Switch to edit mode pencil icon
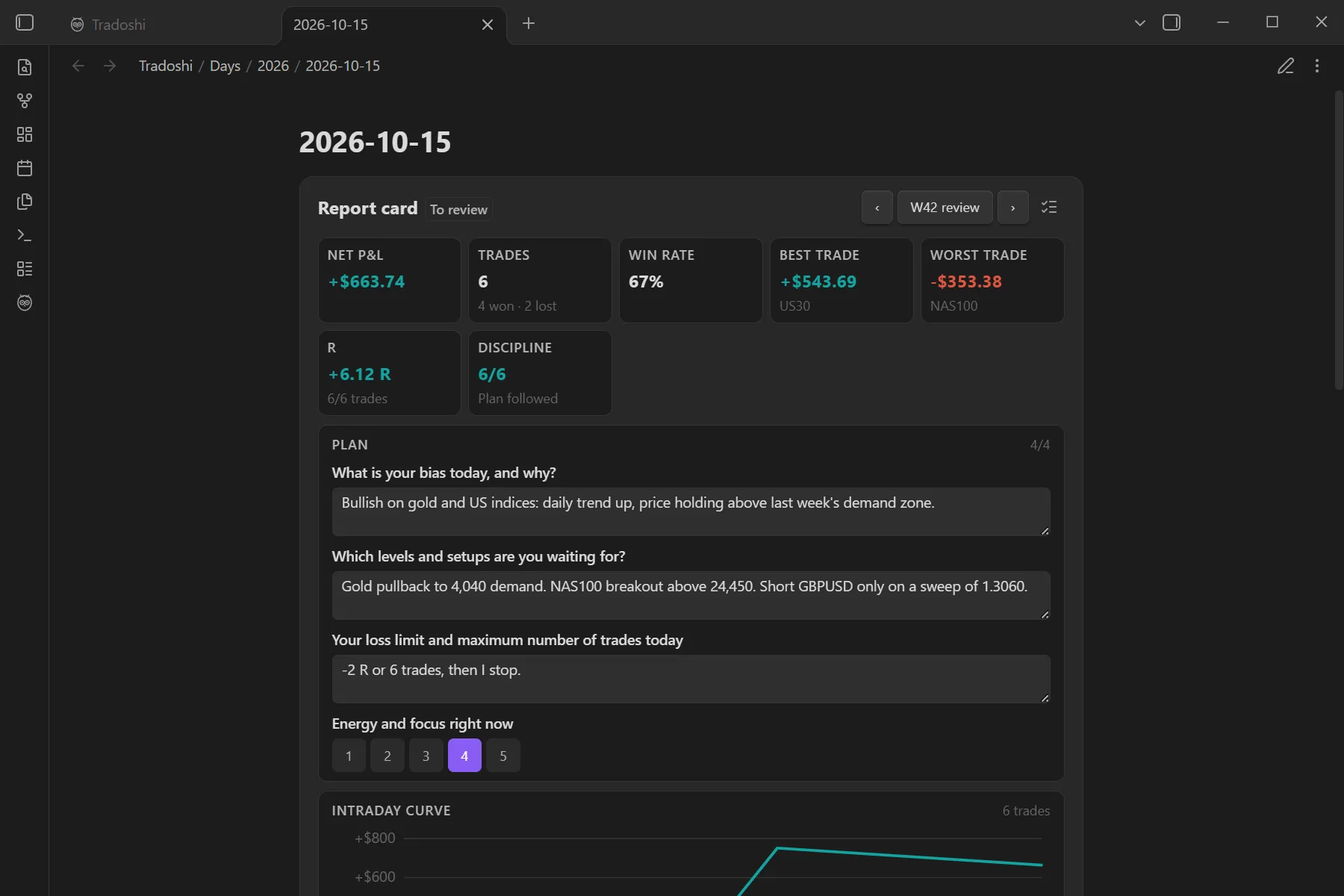 (1286, 66)
